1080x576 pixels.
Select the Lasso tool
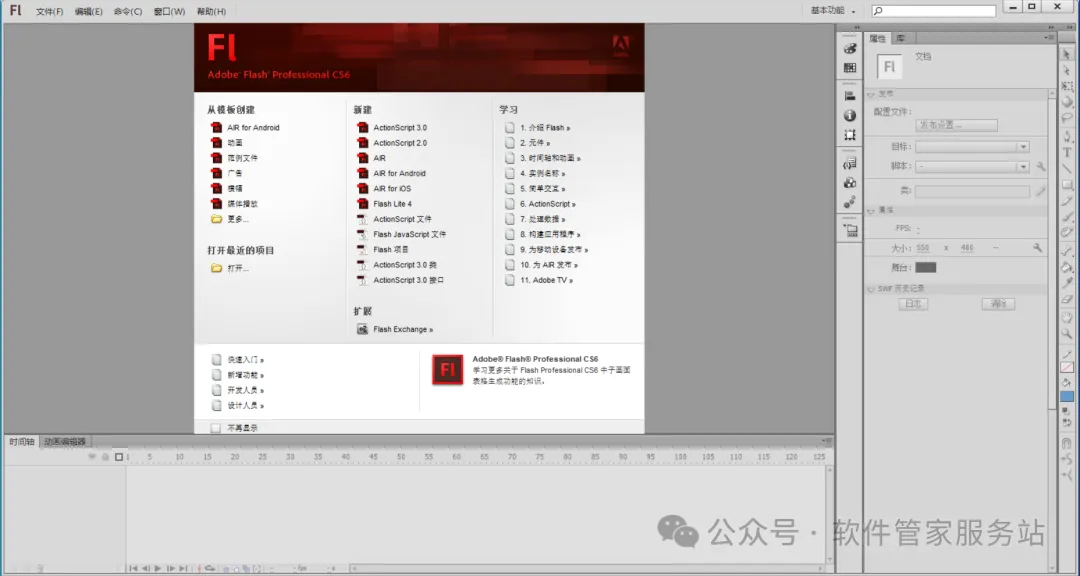point(1067,117)
